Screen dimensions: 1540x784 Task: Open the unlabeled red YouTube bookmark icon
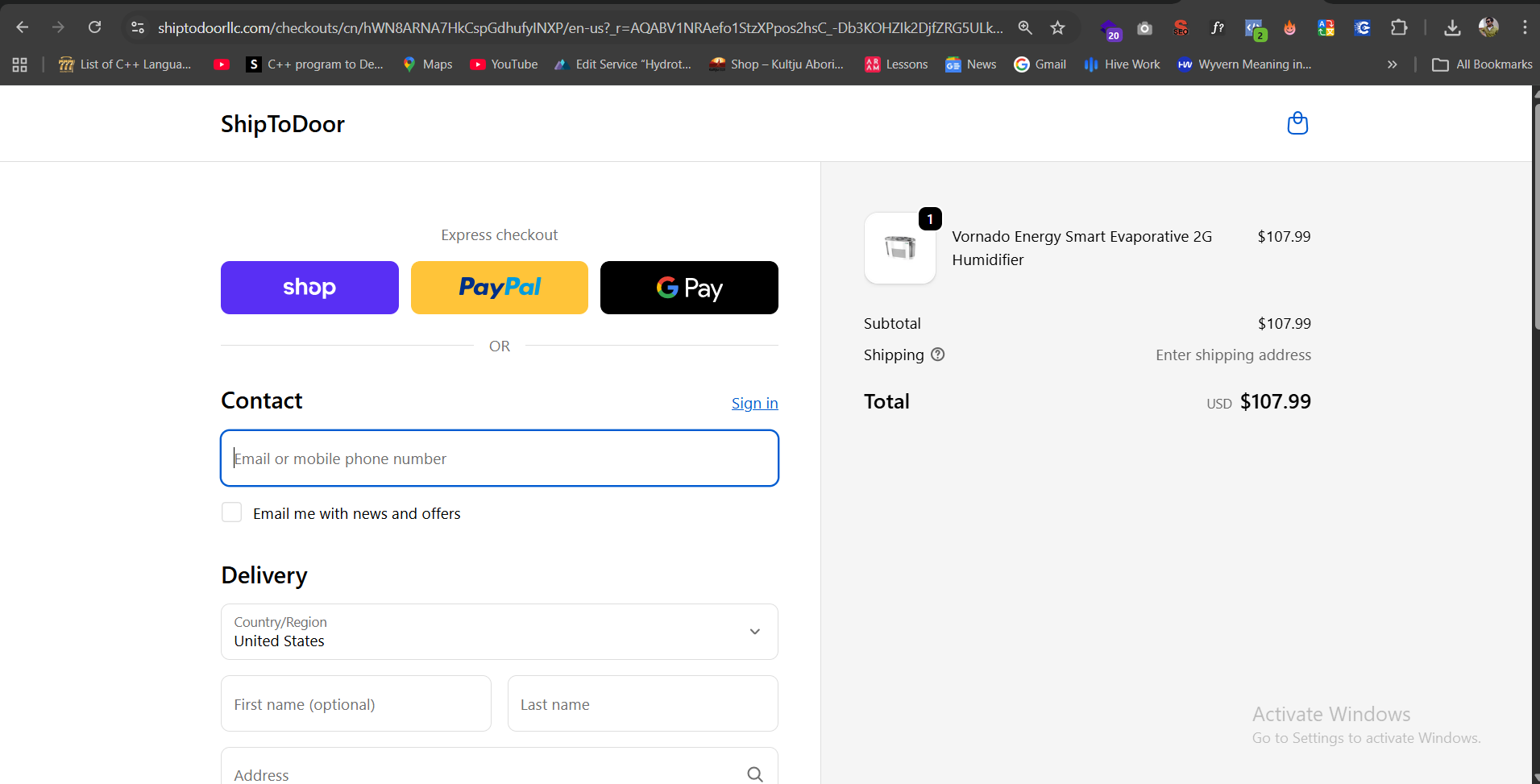click(222, 64)
